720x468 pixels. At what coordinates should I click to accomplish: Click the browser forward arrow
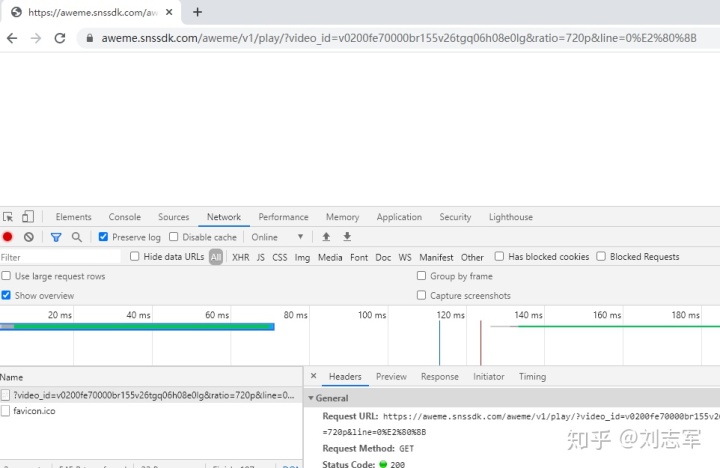click(36, 38)
